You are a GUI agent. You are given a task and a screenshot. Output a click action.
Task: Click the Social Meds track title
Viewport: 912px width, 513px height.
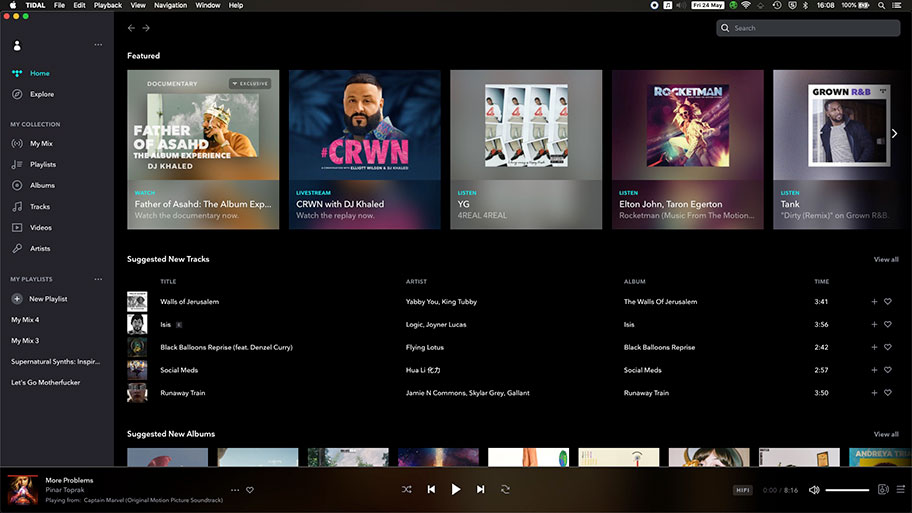(x=179, y=370)
